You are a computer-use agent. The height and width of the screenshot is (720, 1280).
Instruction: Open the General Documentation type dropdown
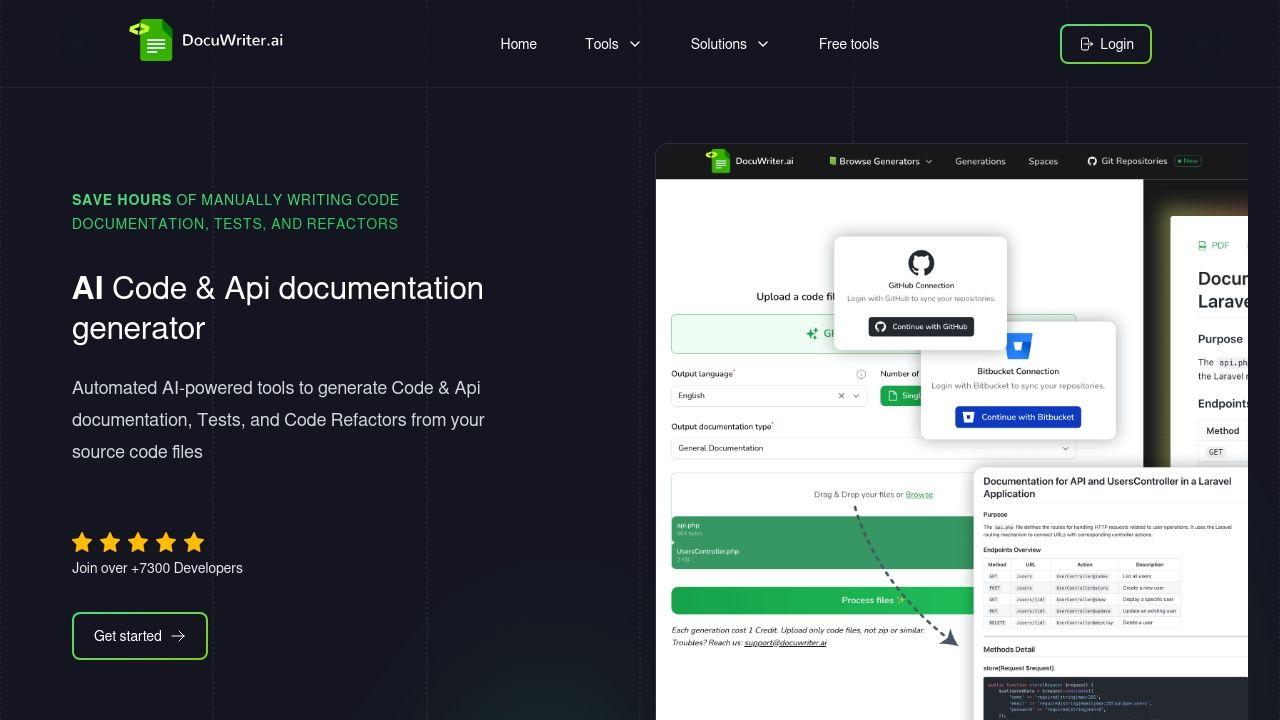(873, 448)
